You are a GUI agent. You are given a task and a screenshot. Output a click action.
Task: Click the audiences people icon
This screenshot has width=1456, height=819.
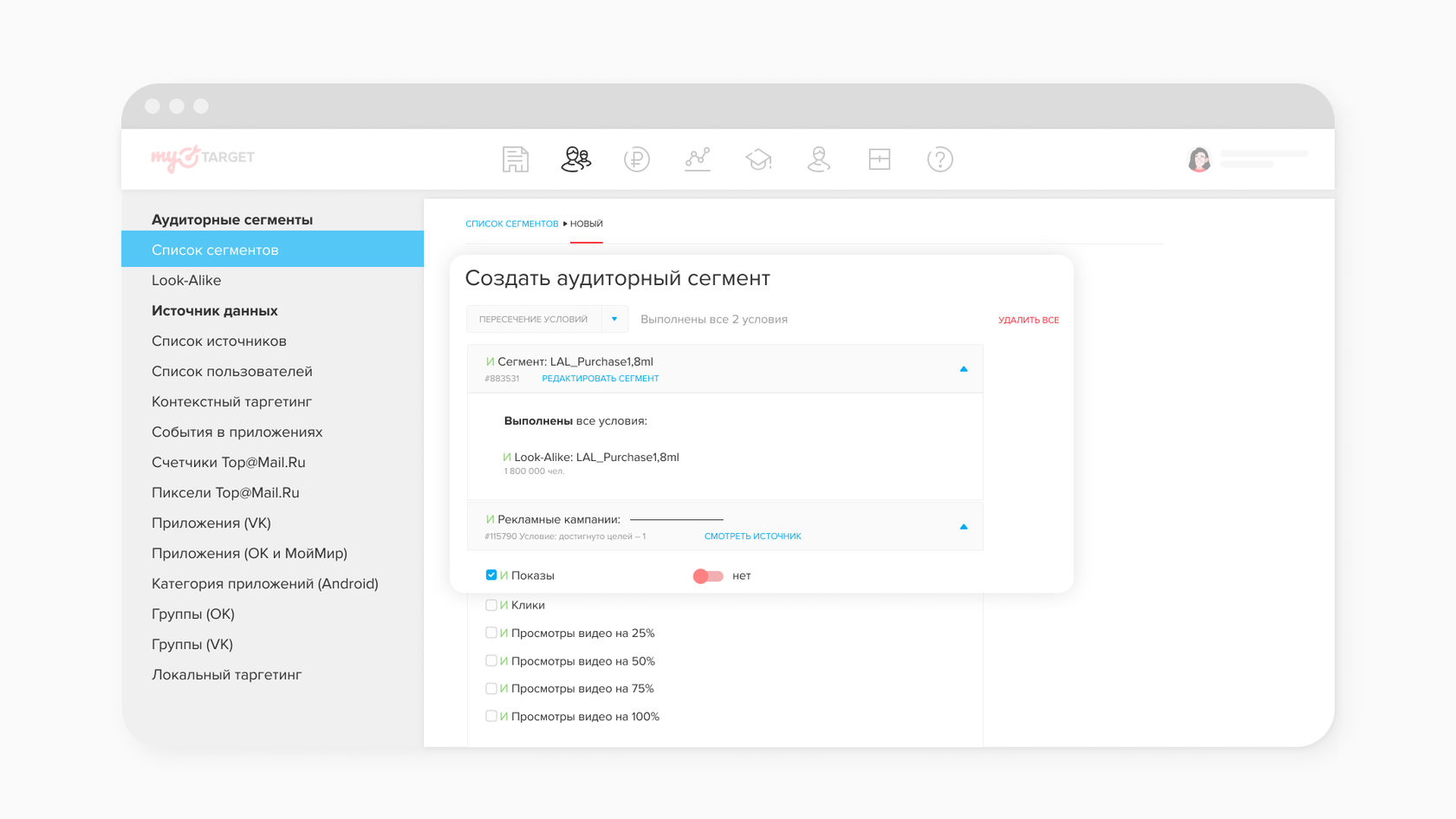[x=575, y=159]
